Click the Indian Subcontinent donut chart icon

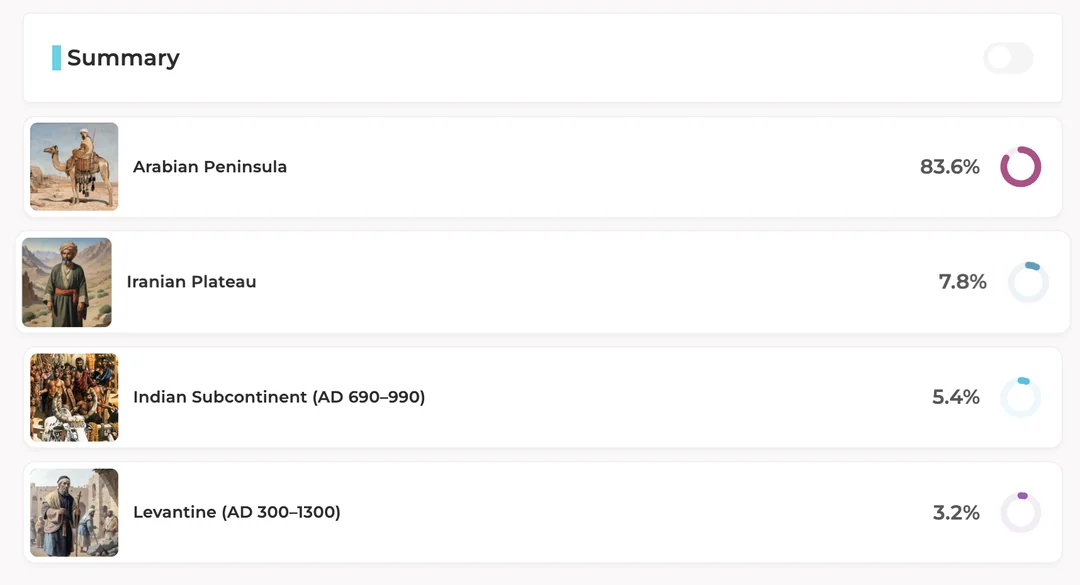(x=1020, y=397)
